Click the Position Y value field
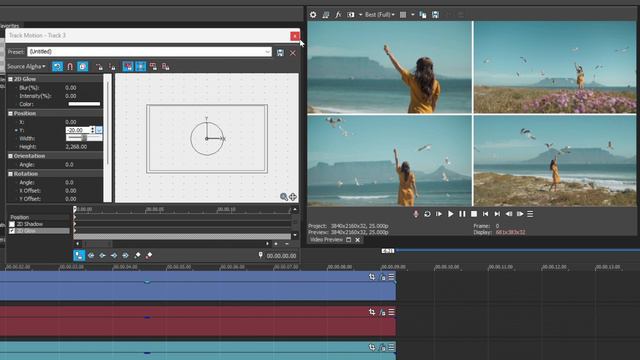The width and height of the screenshot is (640, 360). (78, 130)
